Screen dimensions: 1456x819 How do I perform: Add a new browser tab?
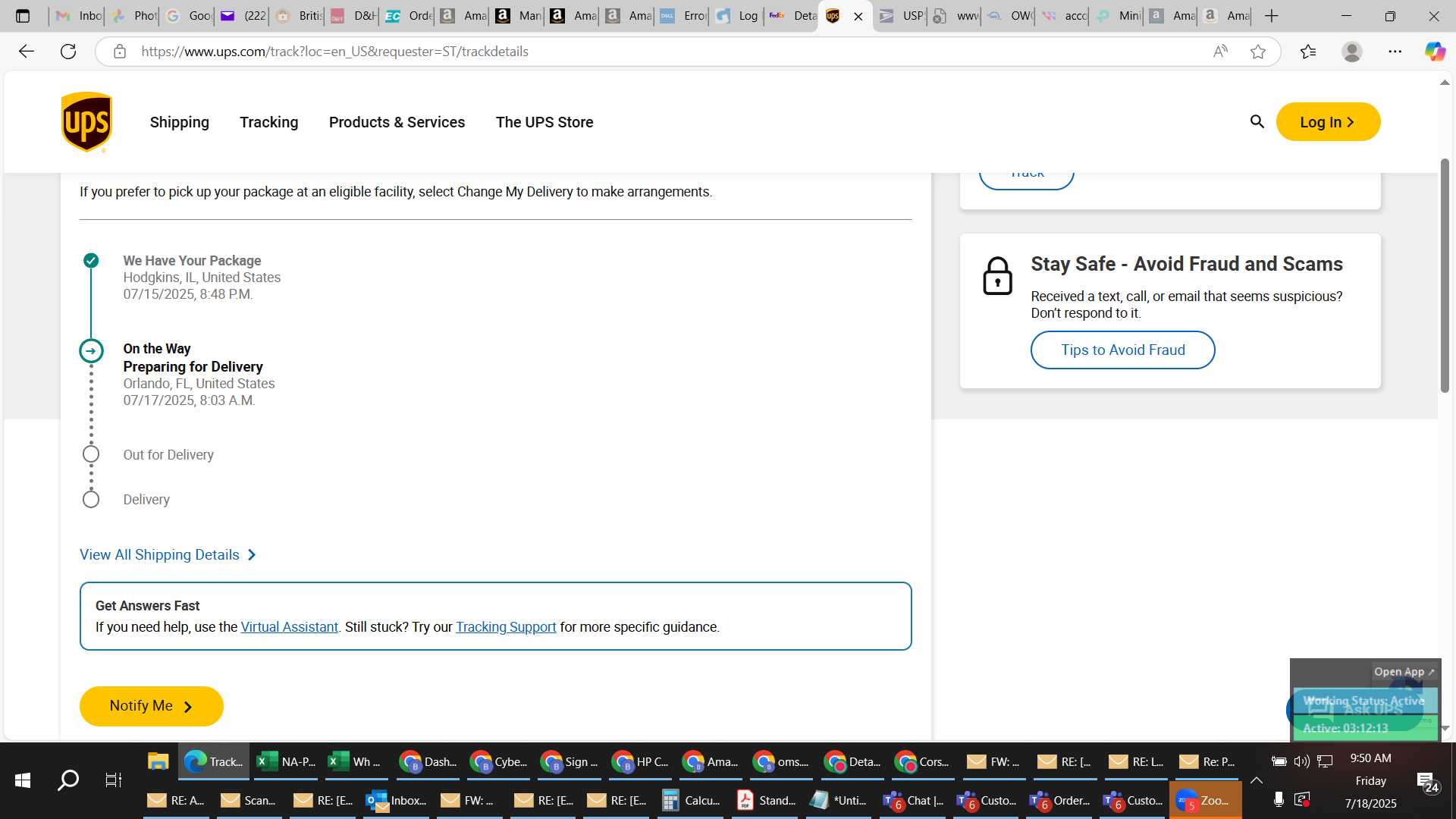pos(1272,16)
